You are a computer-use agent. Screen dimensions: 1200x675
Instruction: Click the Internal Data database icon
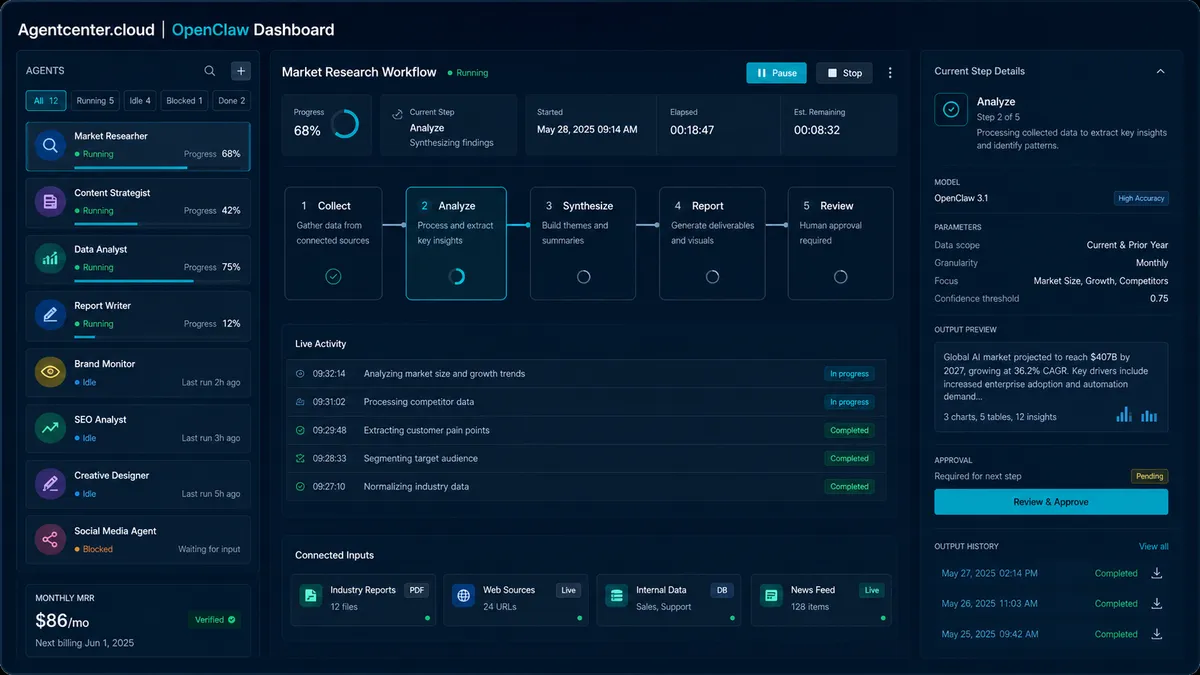tap(617, 596)
